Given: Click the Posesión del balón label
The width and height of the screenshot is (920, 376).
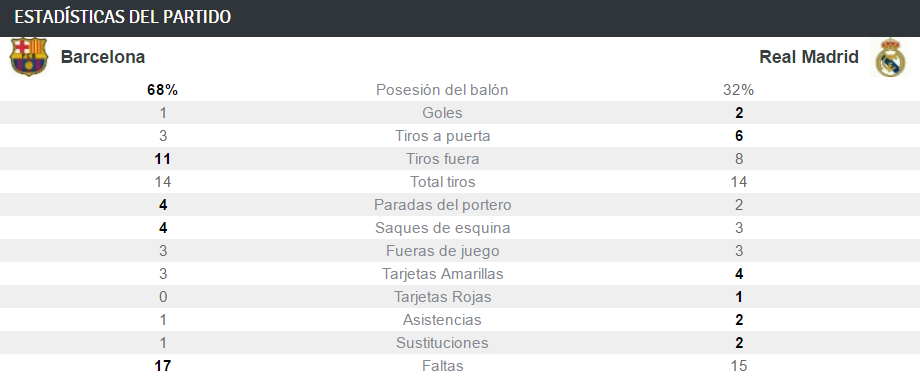Looking at the screenshot, I should point(442,90).
